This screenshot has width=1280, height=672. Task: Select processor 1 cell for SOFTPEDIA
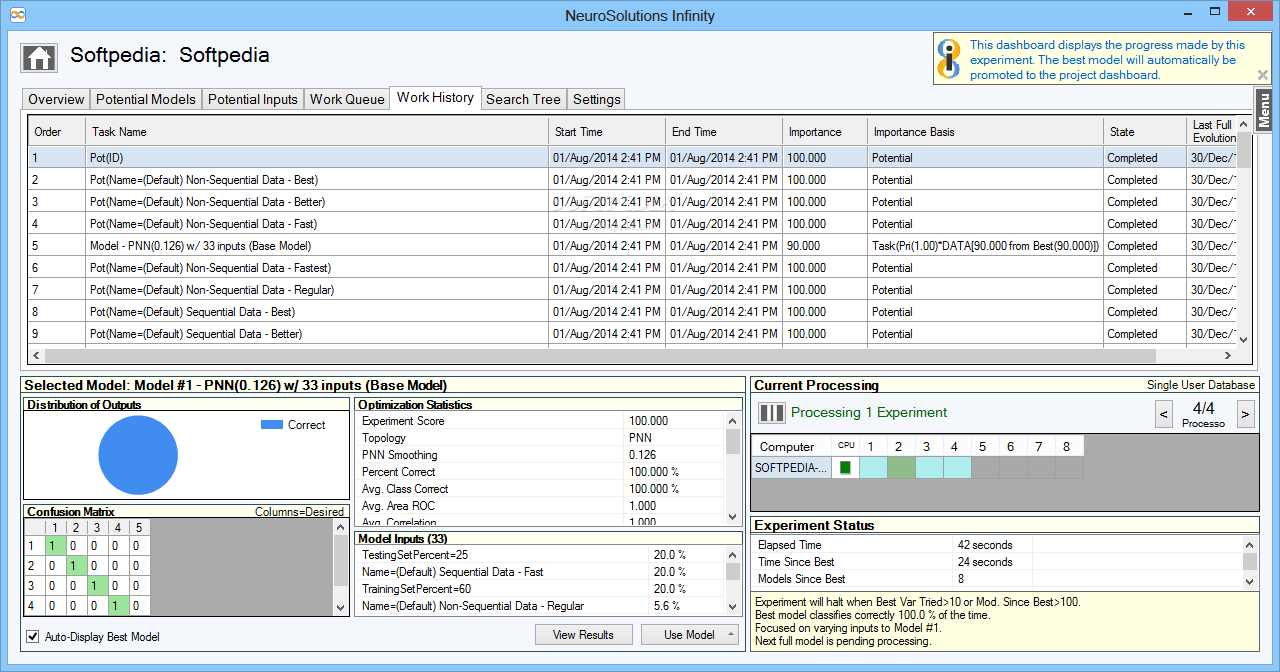tap(873, 467)
